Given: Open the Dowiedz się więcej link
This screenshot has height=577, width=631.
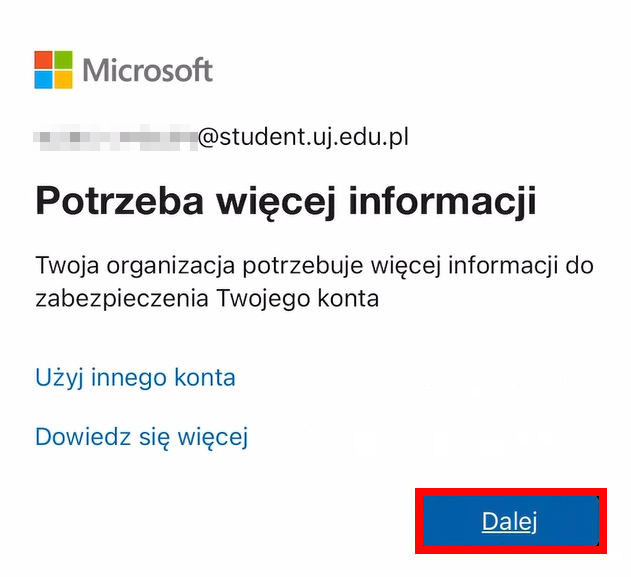Looking at the screenshot, I should (142, 437).
